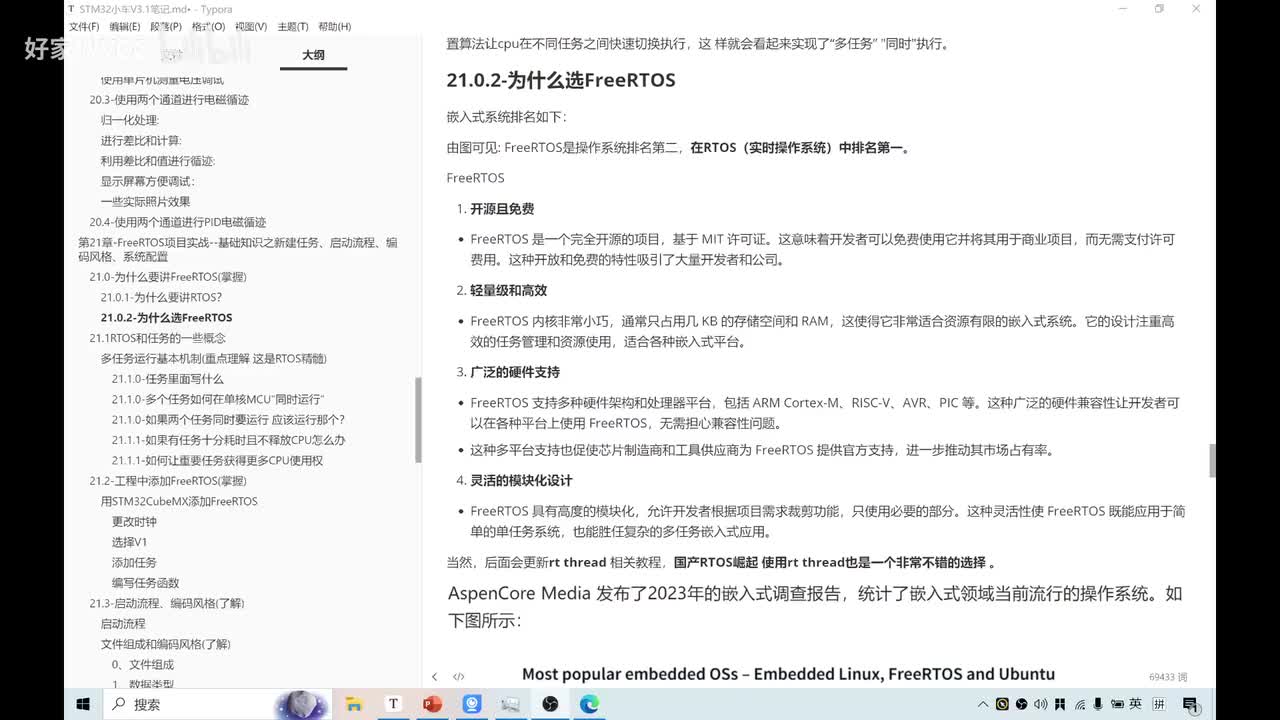The width and height of the screenshot is (1280, 720).
Task: Open File Explorer from the taskbar
Action: point(353,704)
